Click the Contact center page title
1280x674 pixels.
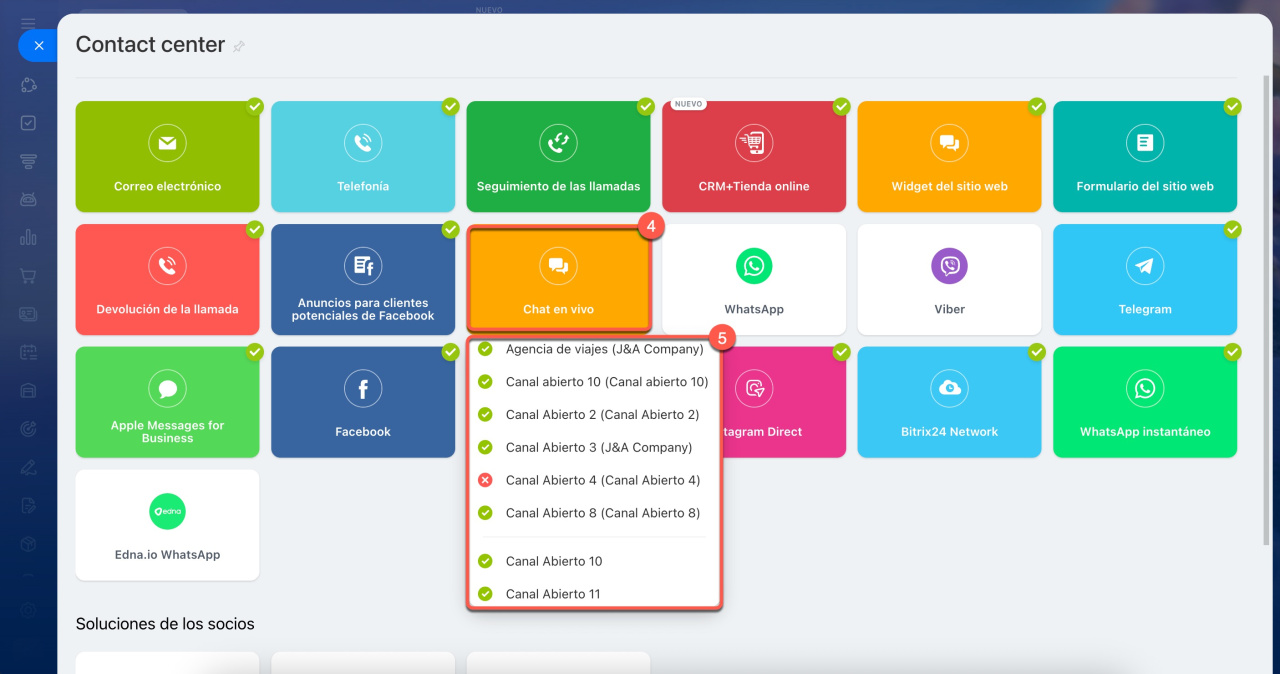click(x=150, y=45)
